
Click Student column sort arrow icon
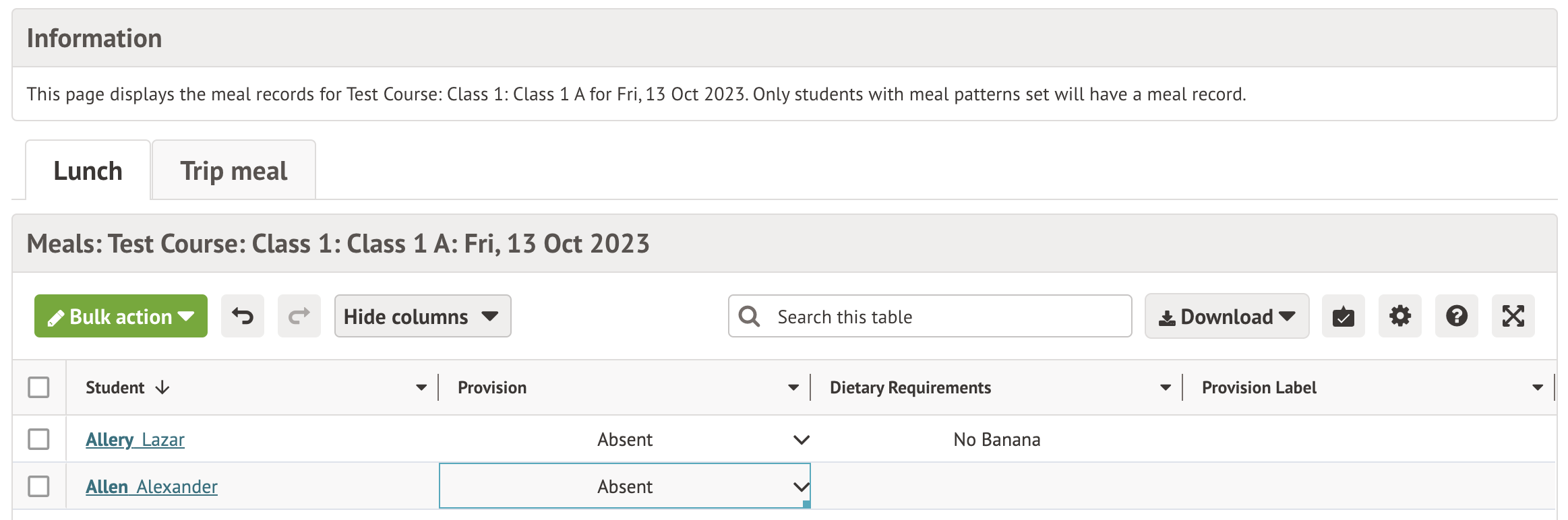point(162,387)
